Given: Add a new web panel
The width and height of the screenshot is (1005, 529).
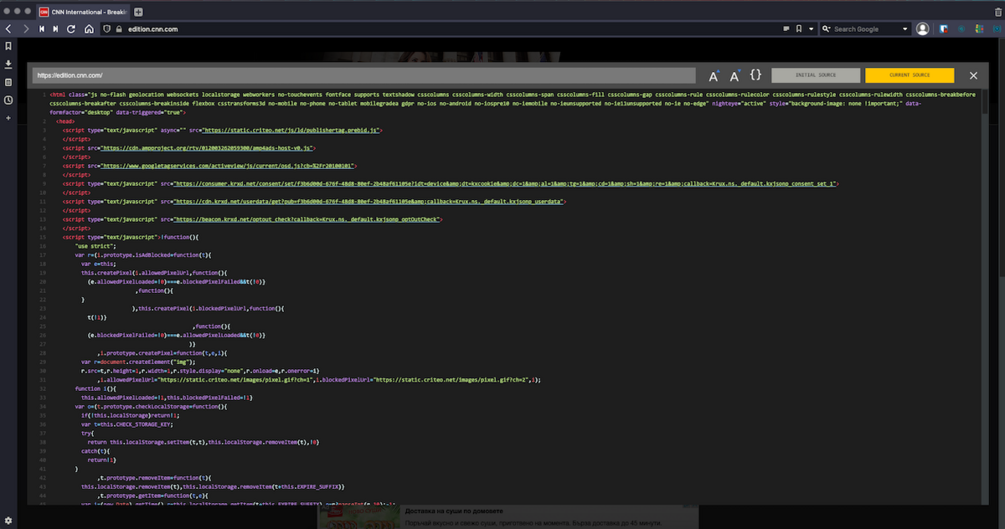Looking at the screenshot, I should pyautogui.click(x=8, y=118).
